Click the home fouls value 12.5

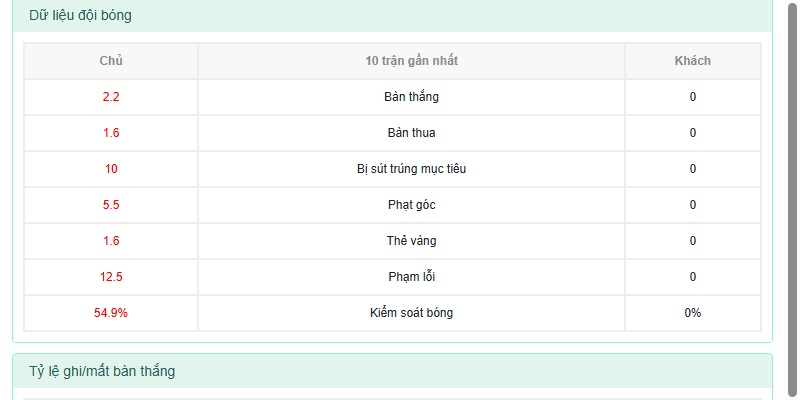click(111, 277)
